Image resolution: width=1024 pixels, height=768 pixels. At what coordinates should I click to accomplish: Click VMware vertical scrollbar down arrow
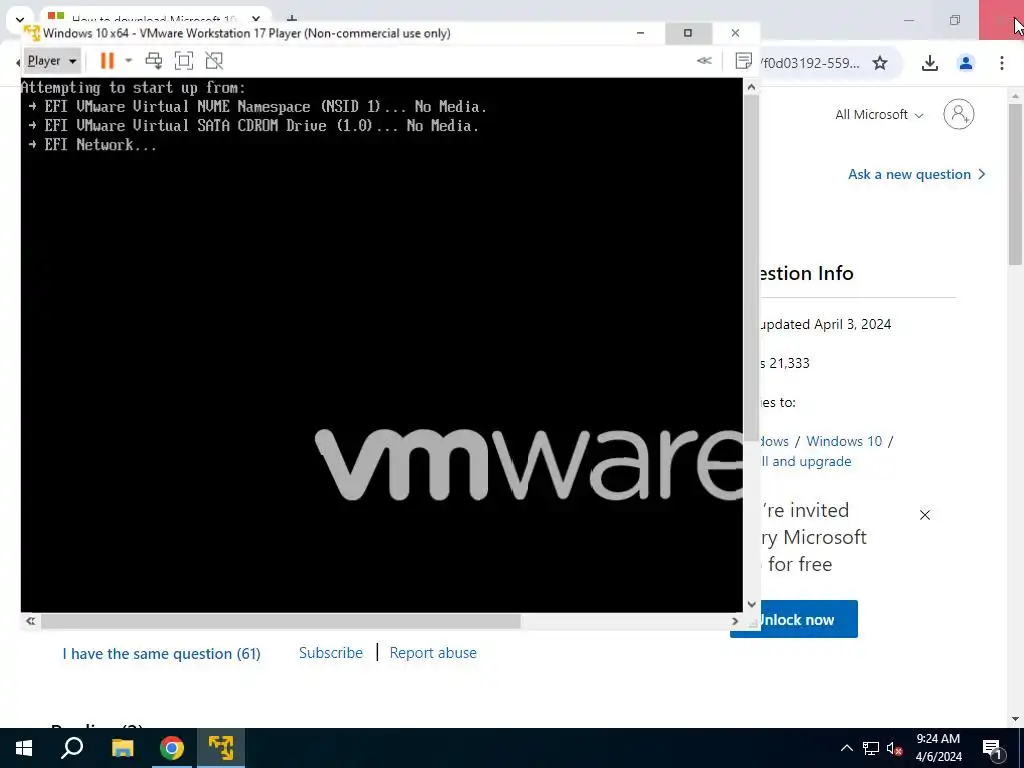tap(751, 605)
